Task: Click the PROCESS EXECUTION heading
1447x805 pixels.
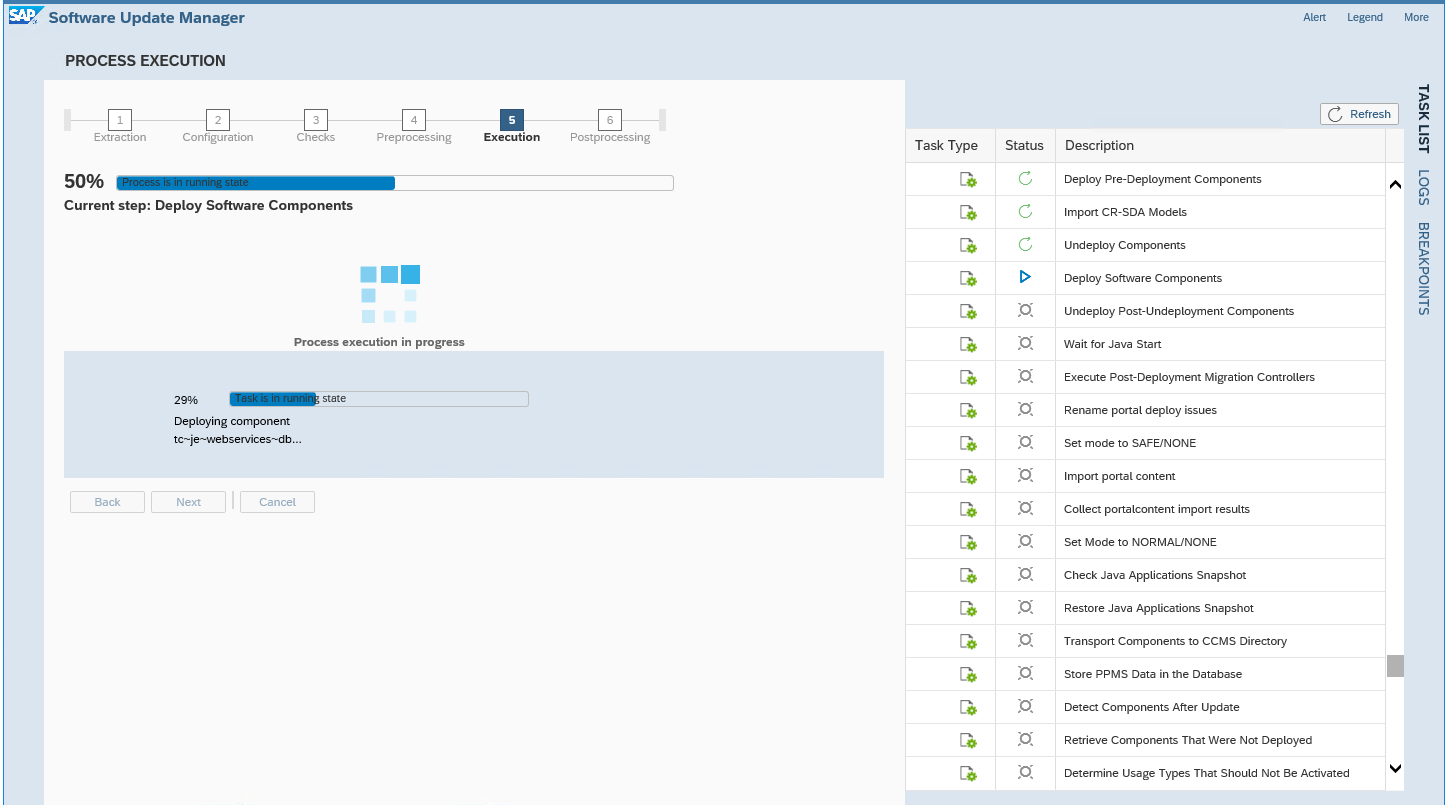Action: [145, 61]
